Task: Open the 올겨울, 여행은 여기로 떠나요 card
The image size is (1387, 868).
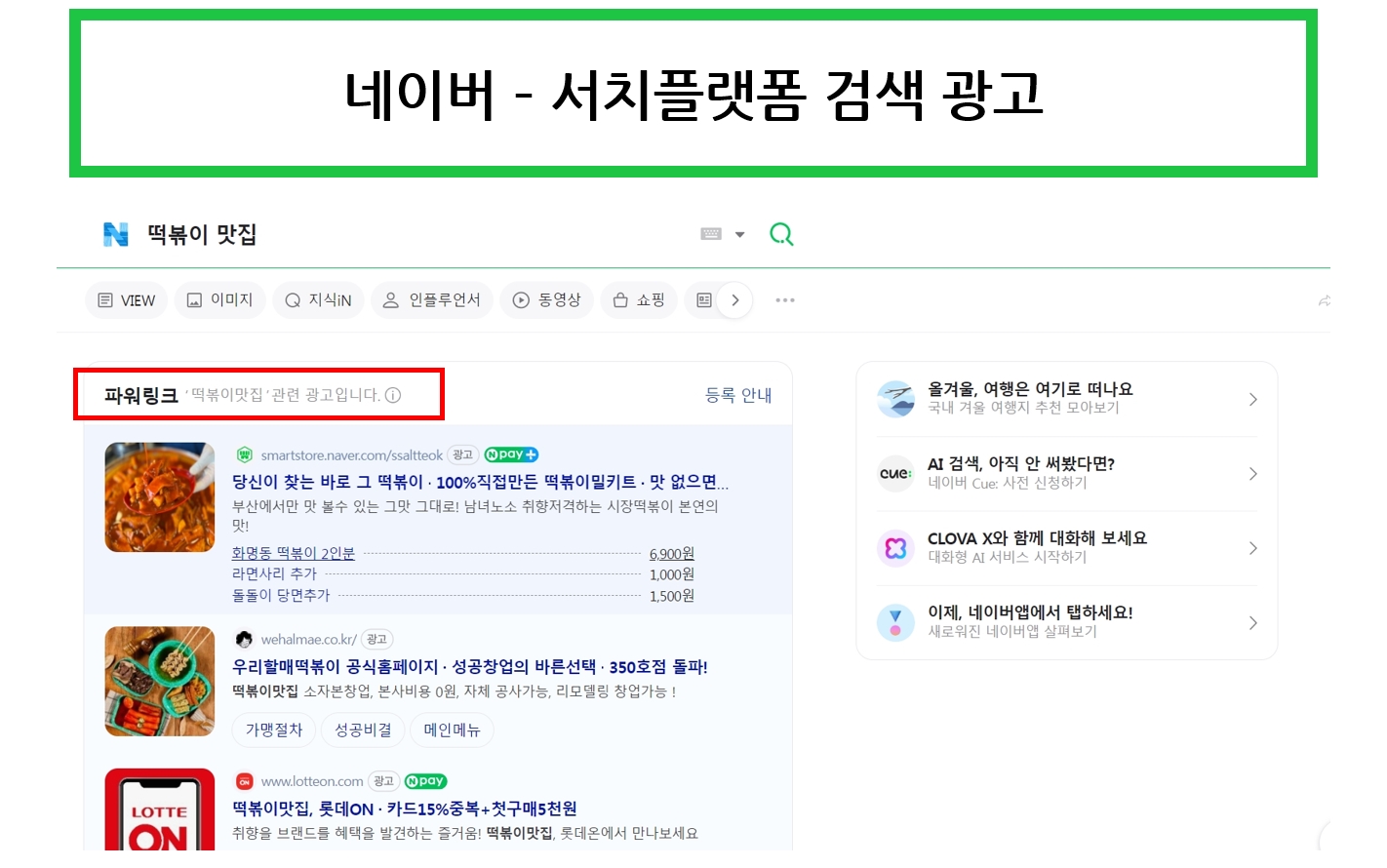Action: tap(1067, 399)
